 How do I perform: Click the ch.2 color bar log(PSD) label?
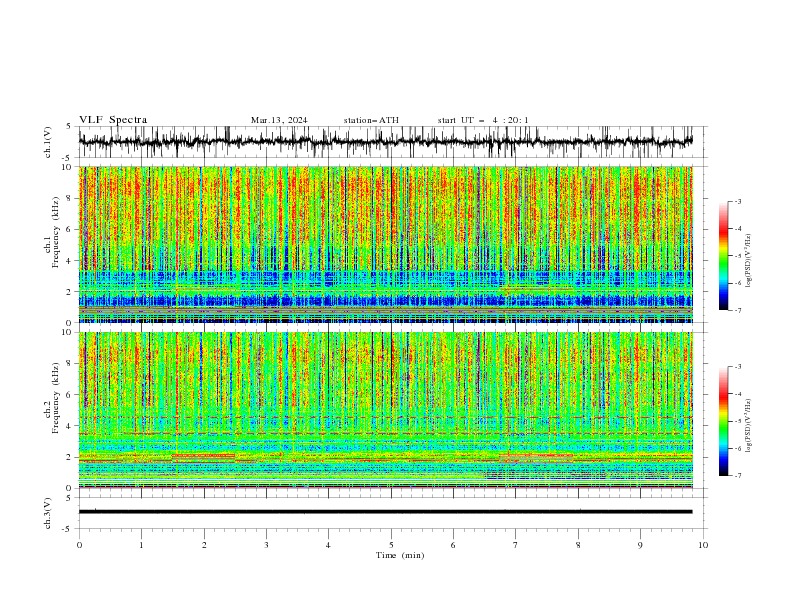pyautogui.click(x=748, y=426)
